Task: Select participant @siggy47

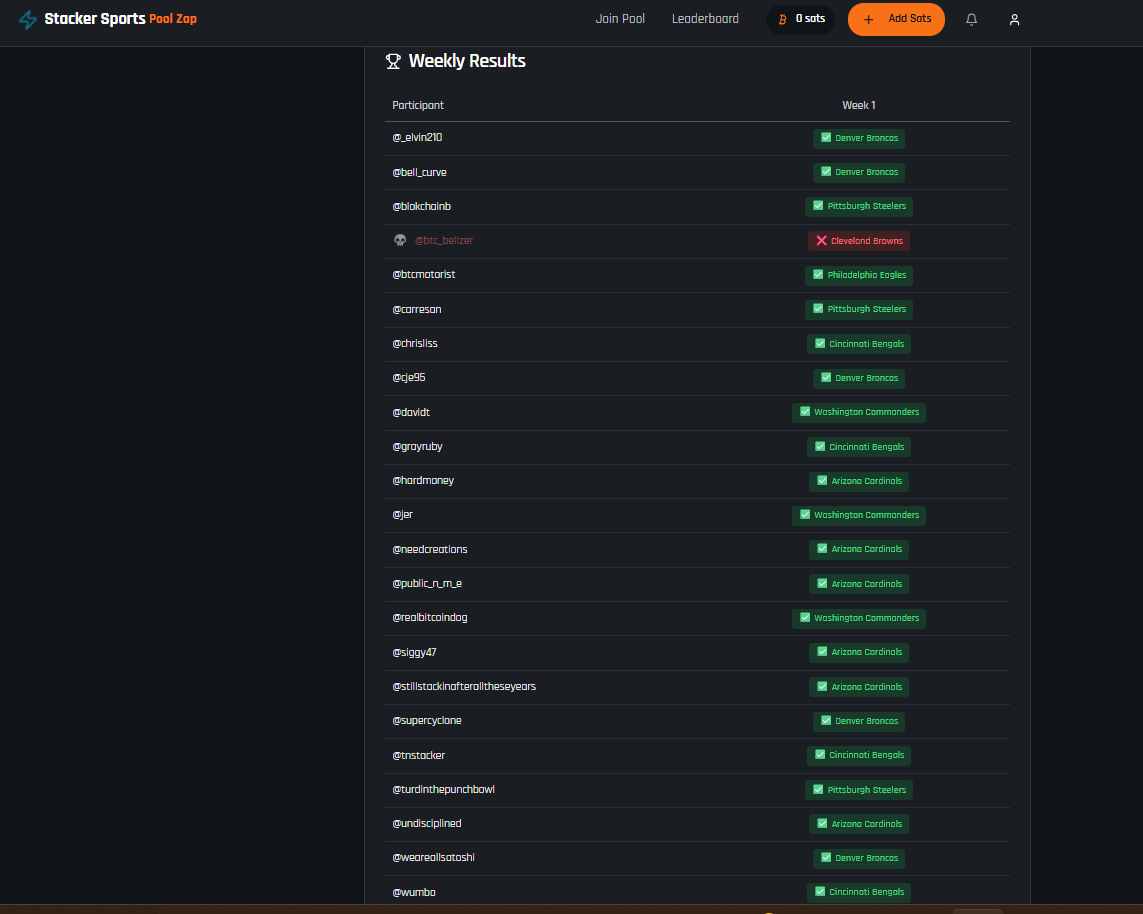Action: point(414,652)
